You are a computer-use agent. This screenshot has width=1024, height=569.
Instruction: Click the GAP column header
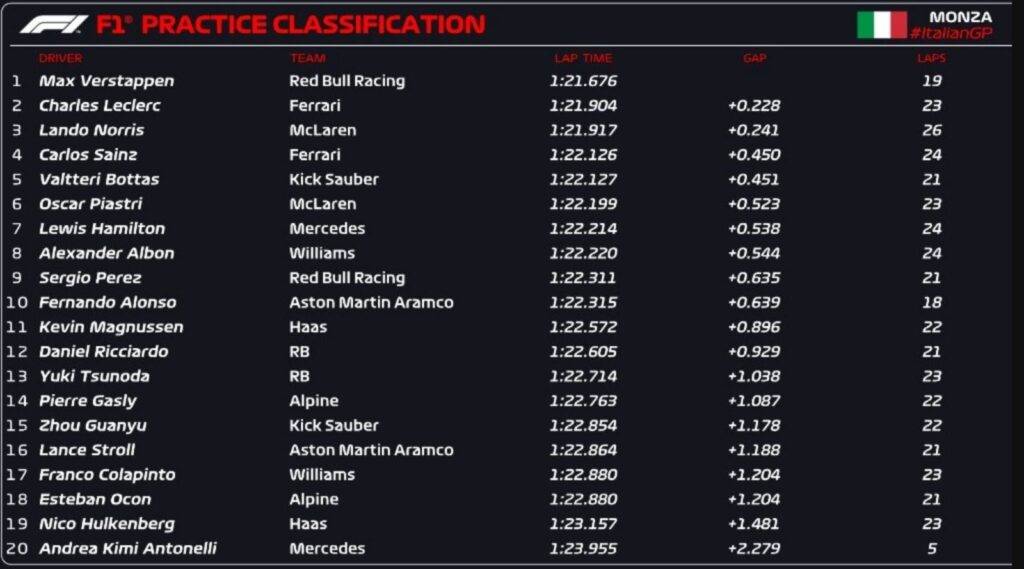coord(754,58)
